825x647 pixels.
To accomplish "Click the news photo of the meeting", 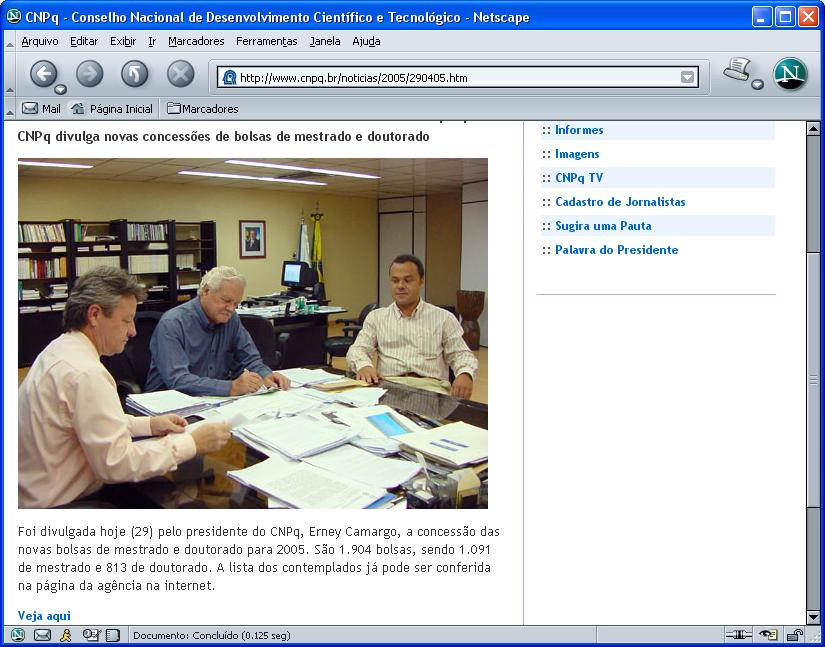I will (253, 333).
